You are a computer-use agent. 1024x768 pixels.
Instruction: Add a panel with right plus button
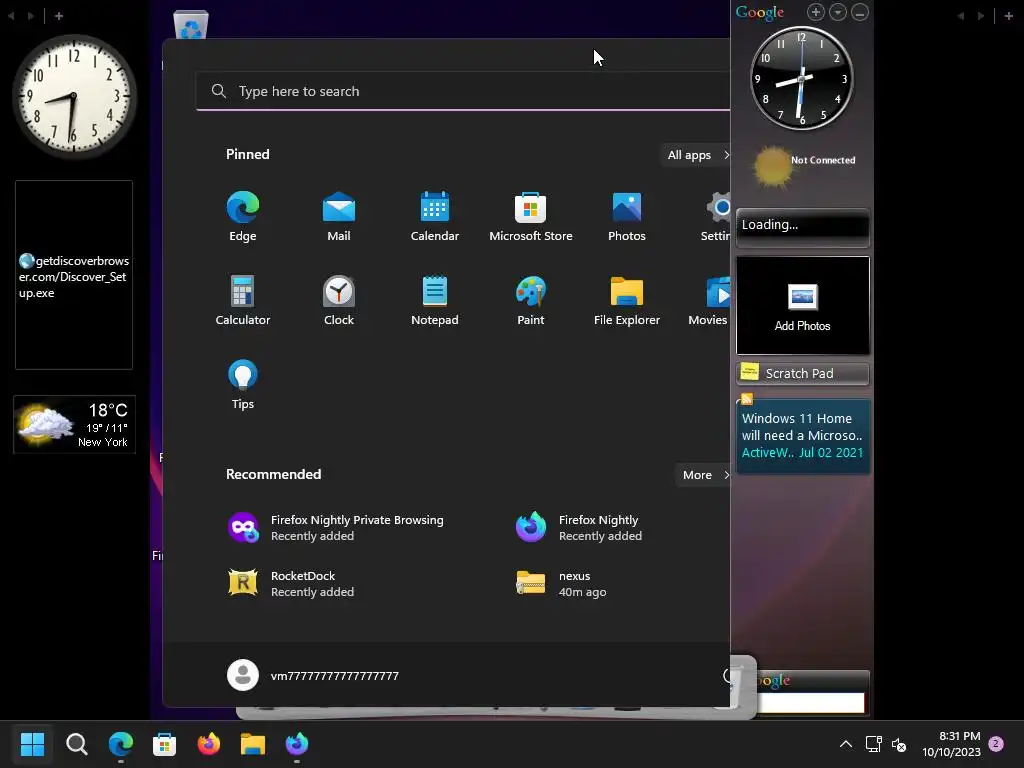tap(1008, 16)
